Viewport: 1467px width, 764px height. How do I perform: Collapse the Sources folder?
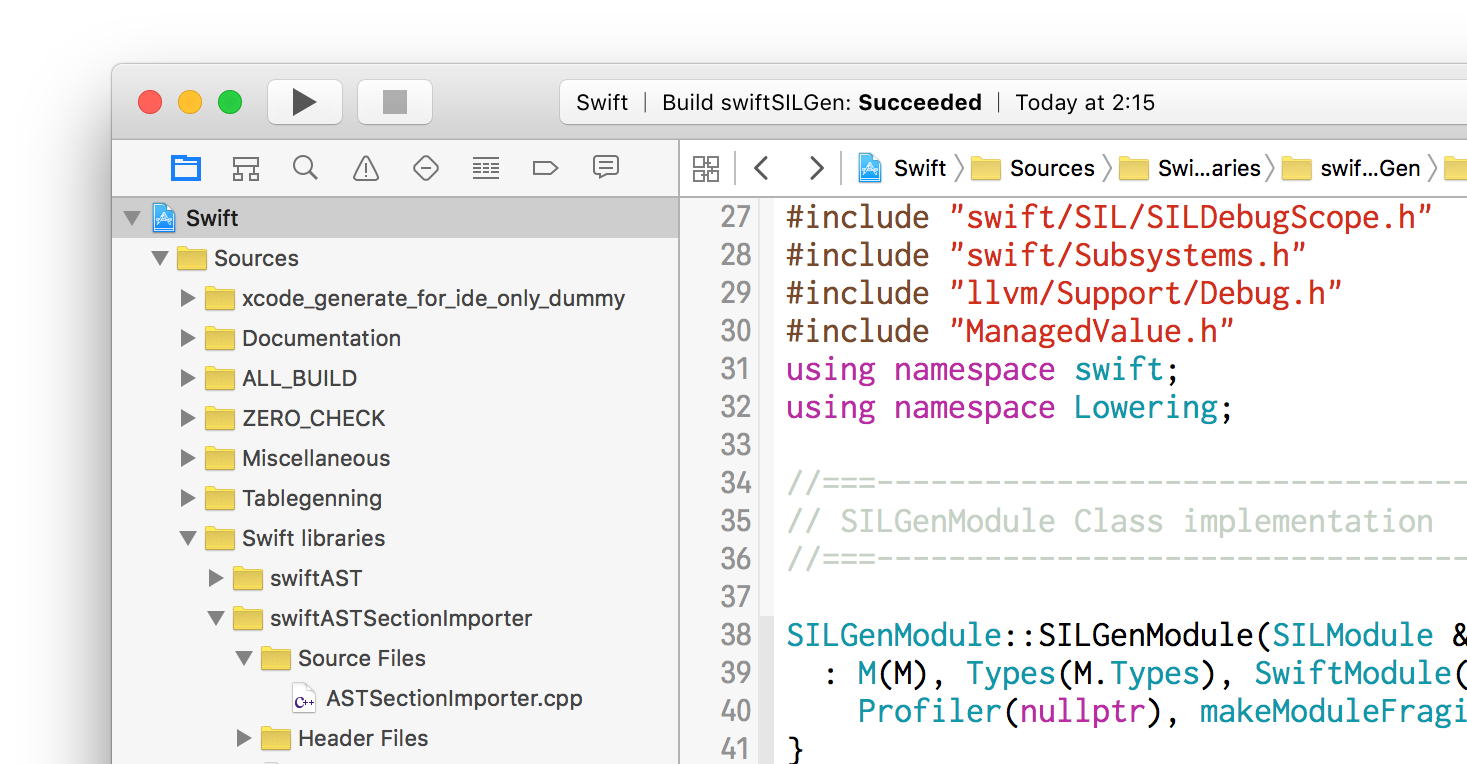pyautogui.click(x=160, y=258)
